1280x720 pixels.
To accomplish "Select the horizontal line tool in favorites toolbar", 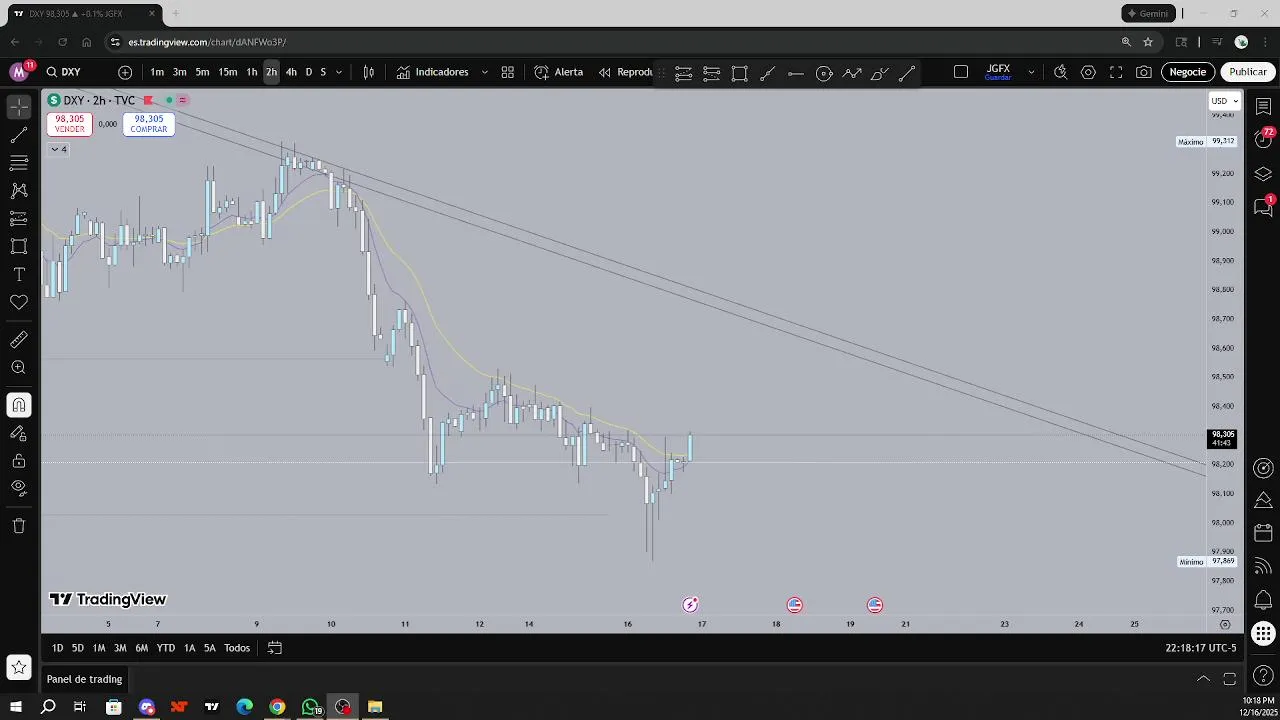I will [x=796, y=73].
